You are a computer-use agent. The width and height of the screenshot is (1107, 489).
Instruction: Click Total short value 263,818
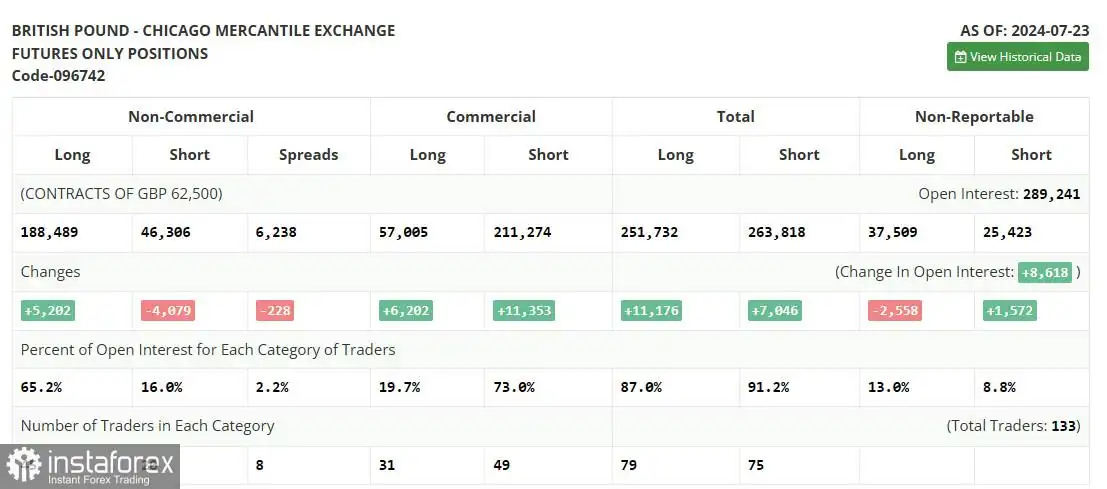777,232
